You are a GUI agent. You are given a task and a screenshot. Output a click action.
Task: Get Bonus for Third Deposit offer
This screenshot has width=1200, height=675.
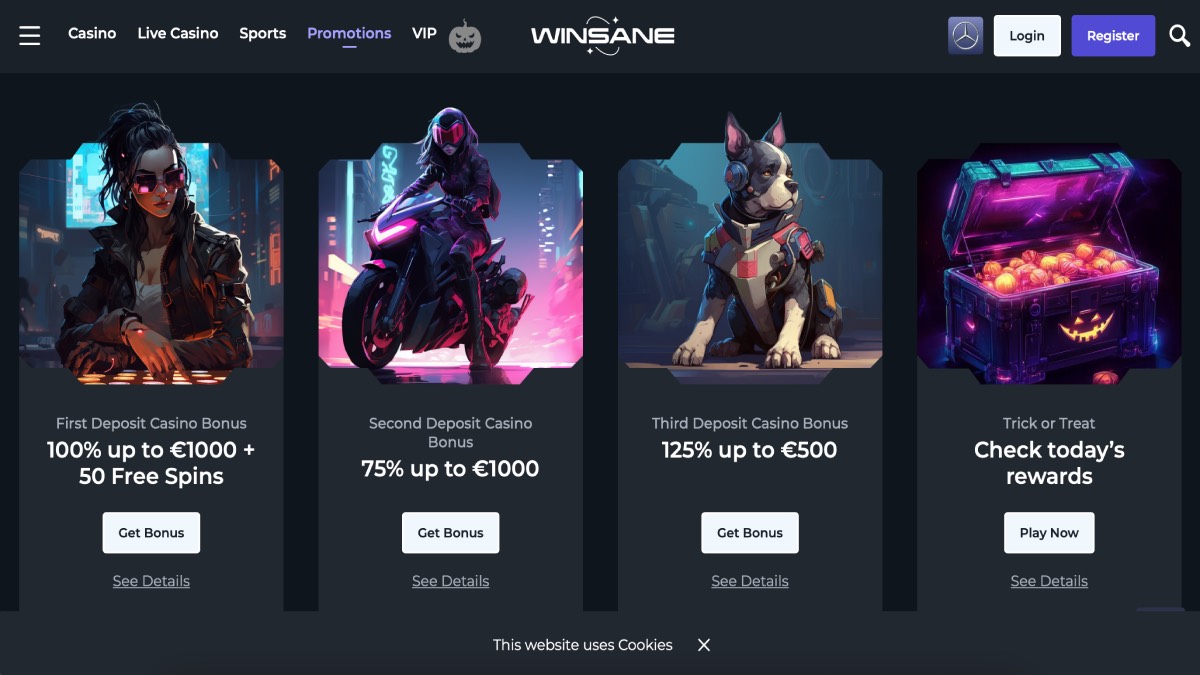click(750, 533)
